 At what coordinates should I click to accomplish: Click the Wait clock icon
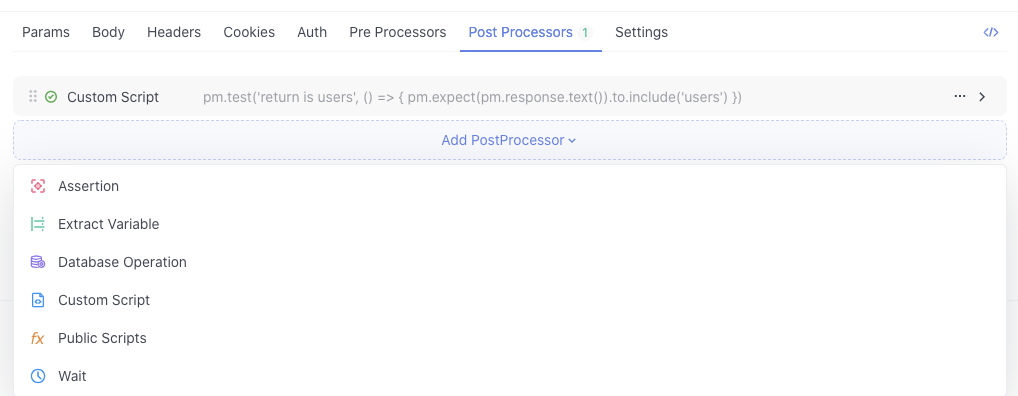38,376
